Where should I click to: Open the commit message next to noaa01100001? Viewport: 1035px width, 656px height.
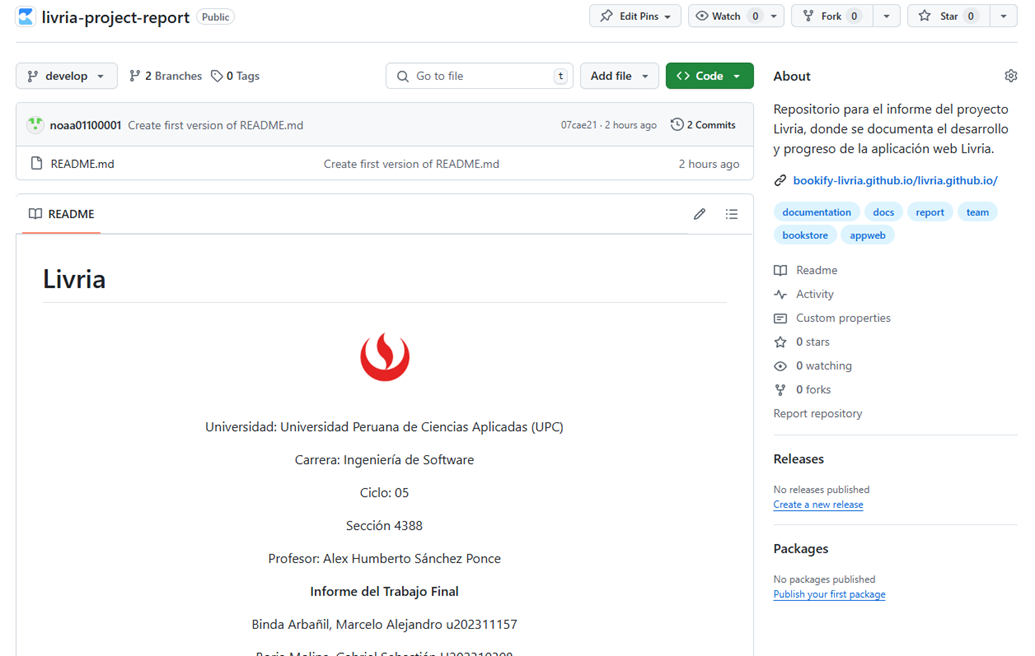click(216, 125)
